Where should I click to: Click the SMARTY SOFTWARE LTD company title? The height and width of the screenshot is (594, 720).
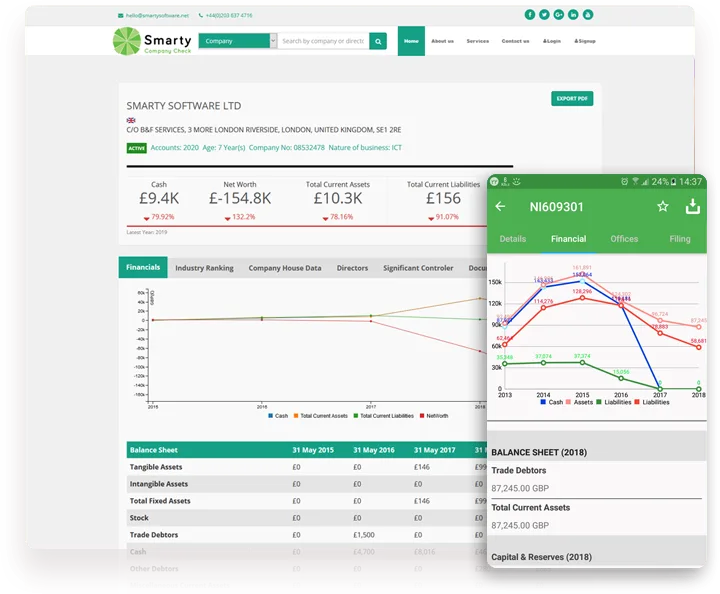184,106
